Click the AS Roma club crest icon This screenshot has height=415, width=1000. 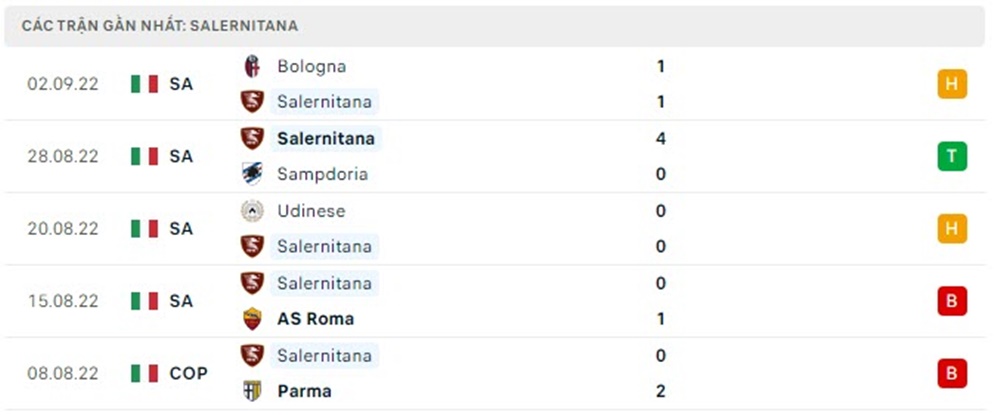(252, 319)
